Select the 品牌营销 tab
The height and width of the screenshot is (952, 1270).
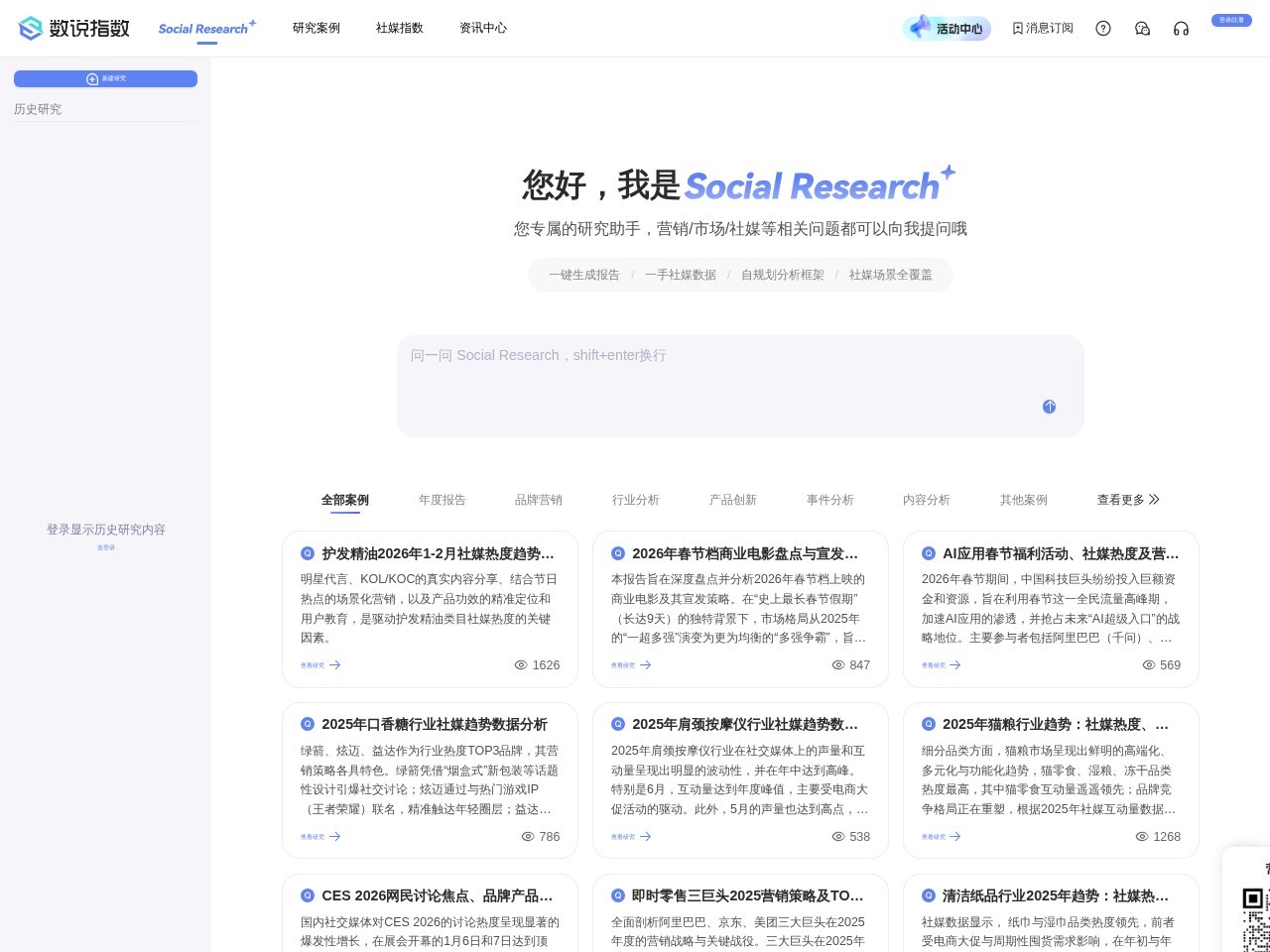(539, 500)
